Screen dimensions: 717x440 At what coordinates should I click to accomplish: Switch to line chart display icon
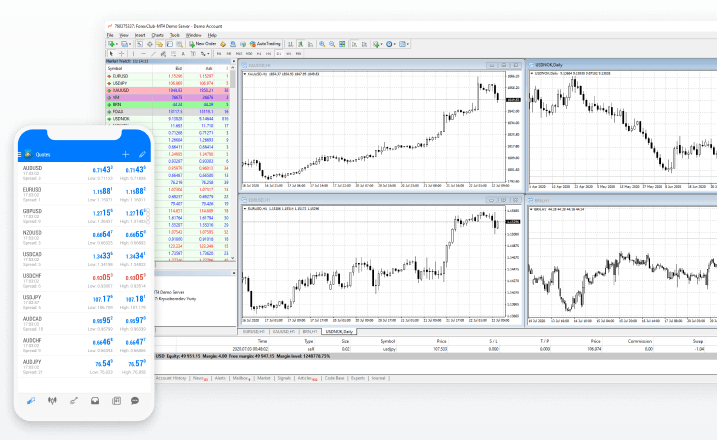point(310,44)
